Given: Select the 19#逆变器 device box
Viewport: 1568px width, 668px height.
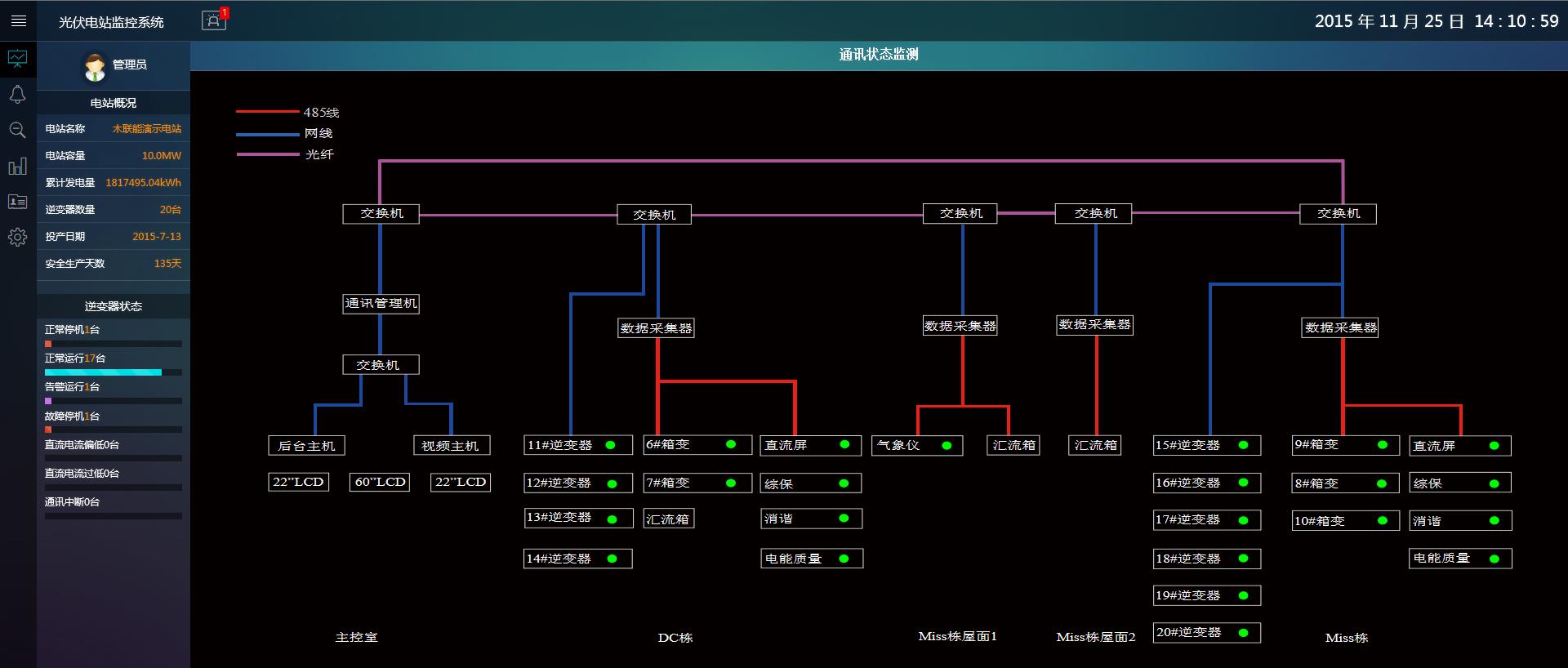Looking at the screenshot, I should (1207, 595).
